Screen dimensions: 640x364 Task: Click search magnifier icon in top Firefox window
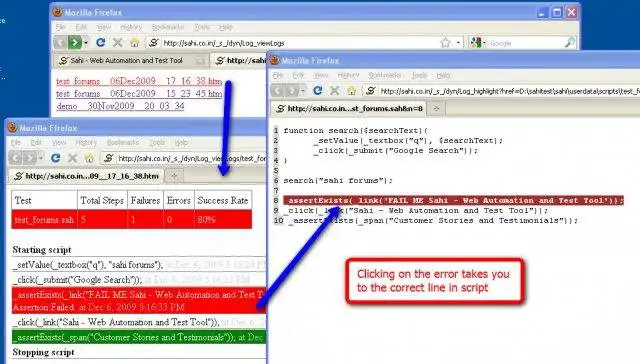pyautogui.click(x=570, y=42)
